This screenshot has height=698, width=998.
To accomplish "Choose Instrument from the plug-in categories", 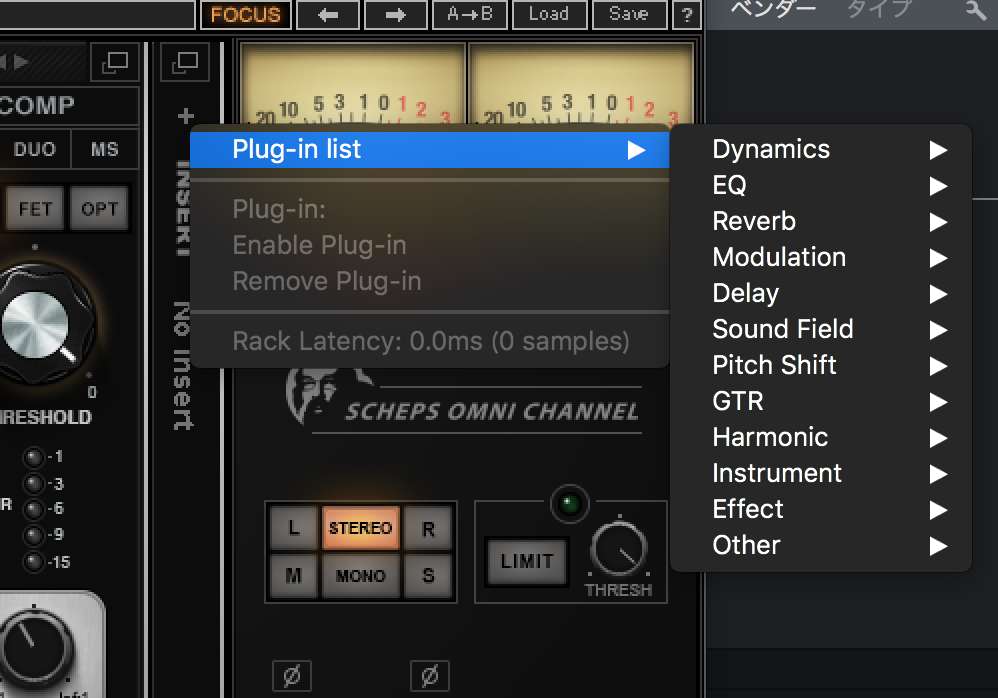I will point(821,473).
